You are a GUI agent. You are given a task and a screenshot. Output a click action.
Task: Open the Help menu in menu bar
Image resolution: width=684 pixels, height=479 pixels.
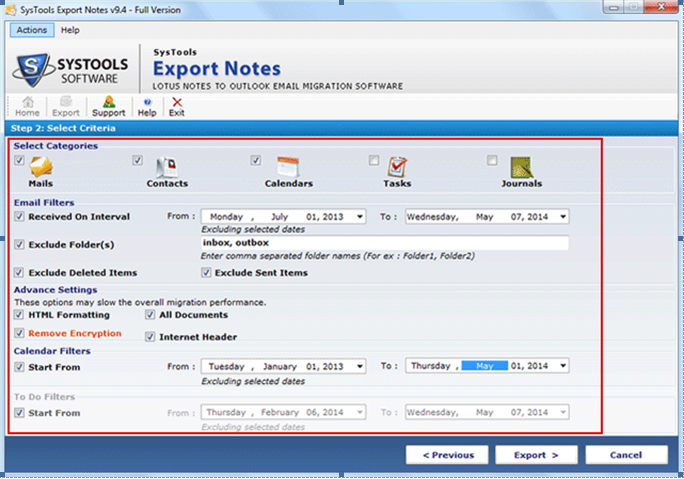[x=70, y=30]
